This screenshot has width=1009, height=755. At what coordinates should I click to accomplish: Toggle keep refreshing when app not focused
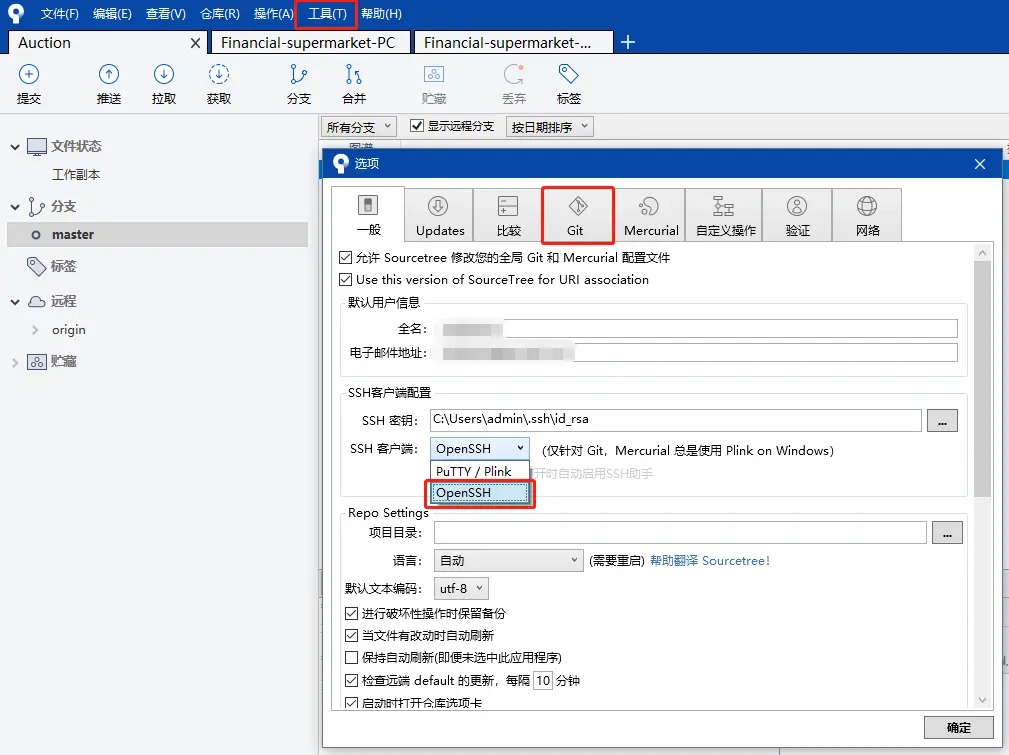351,657
